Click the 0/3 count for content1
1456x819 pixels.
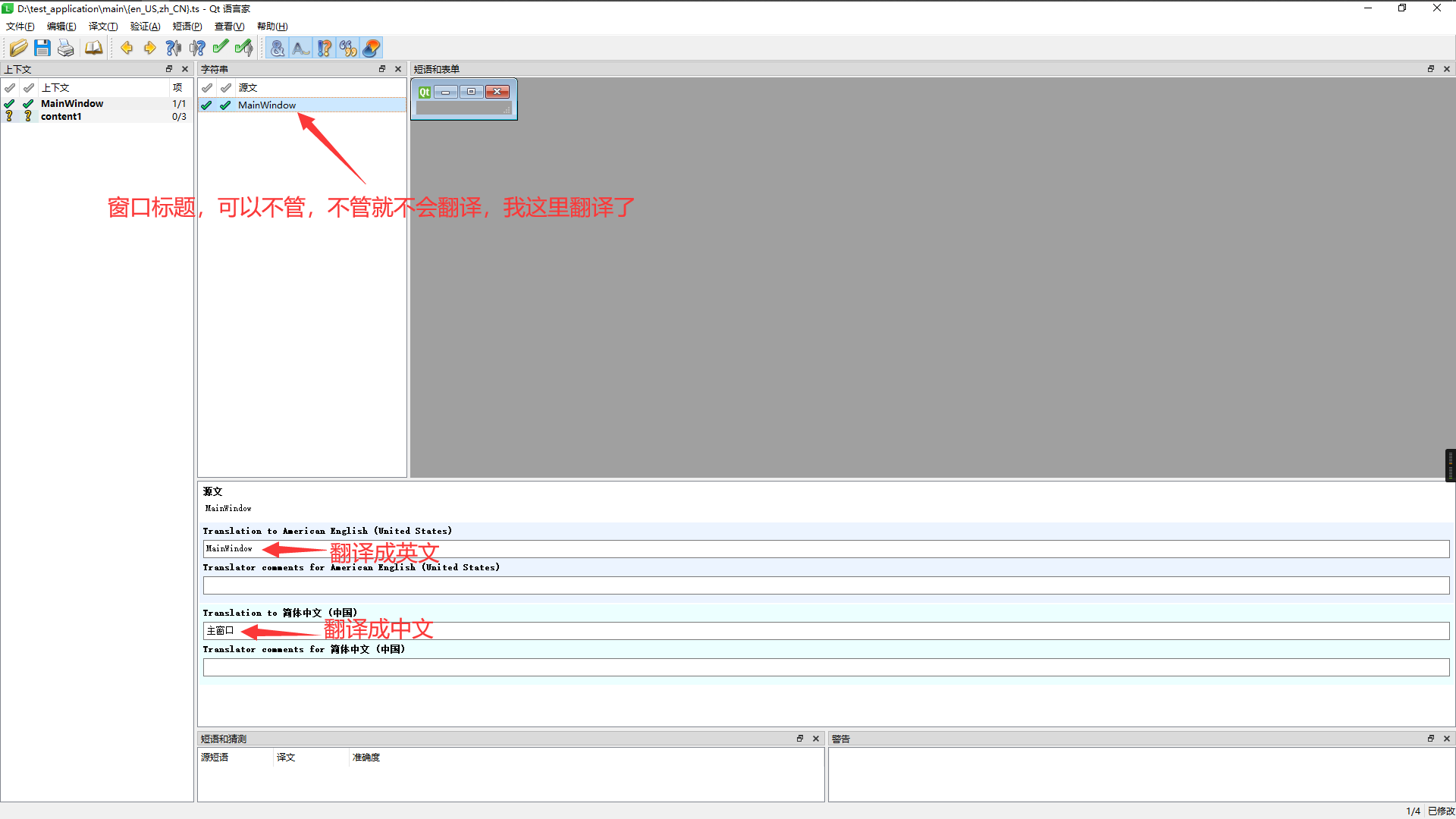179,117
